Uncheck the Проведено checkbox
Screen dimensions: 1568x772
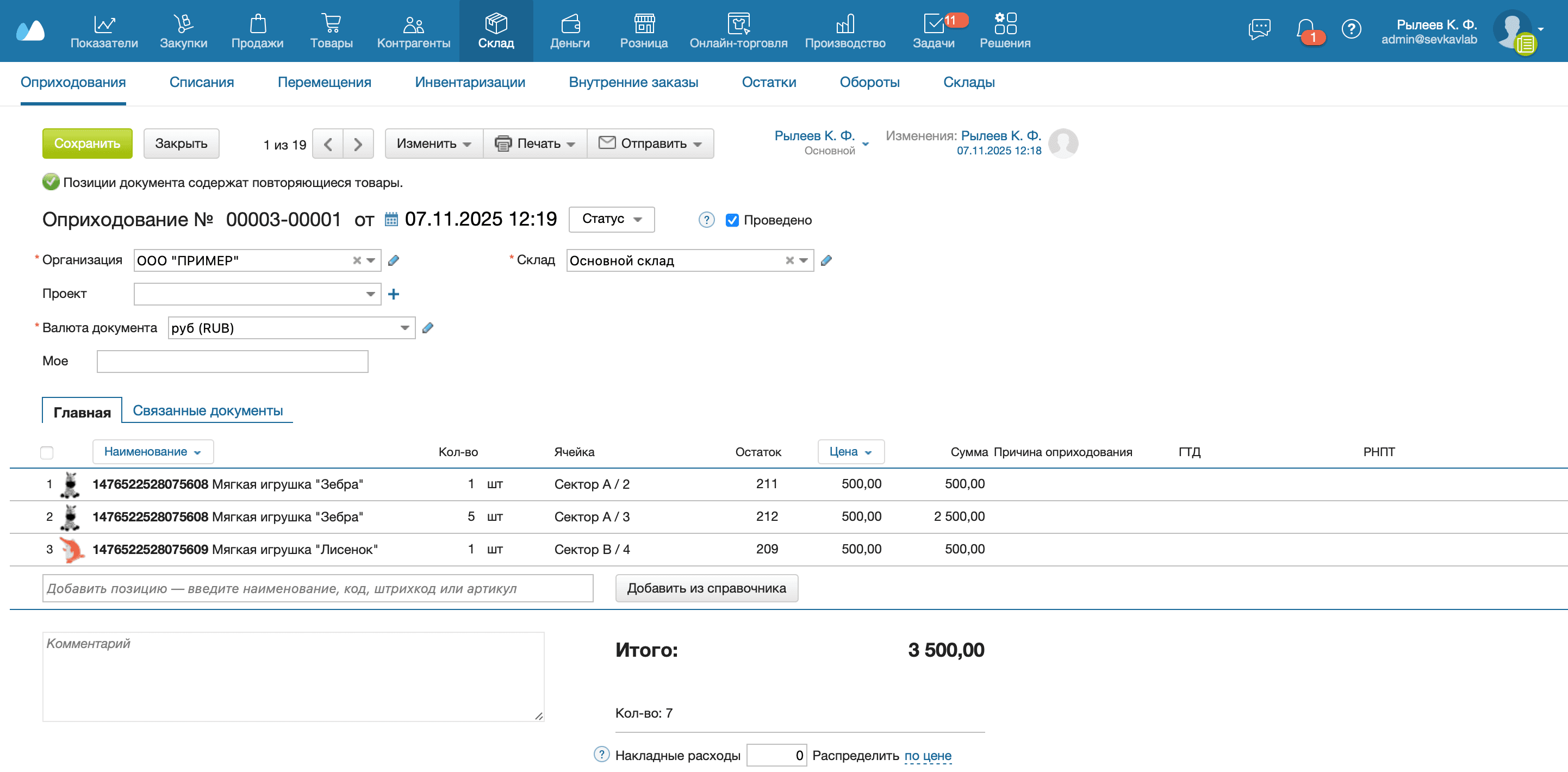point(733,220)
